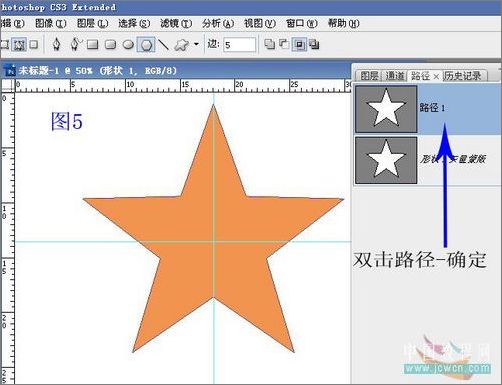
Task: Select the Pen tool in options bar
Action: point(57,44)
